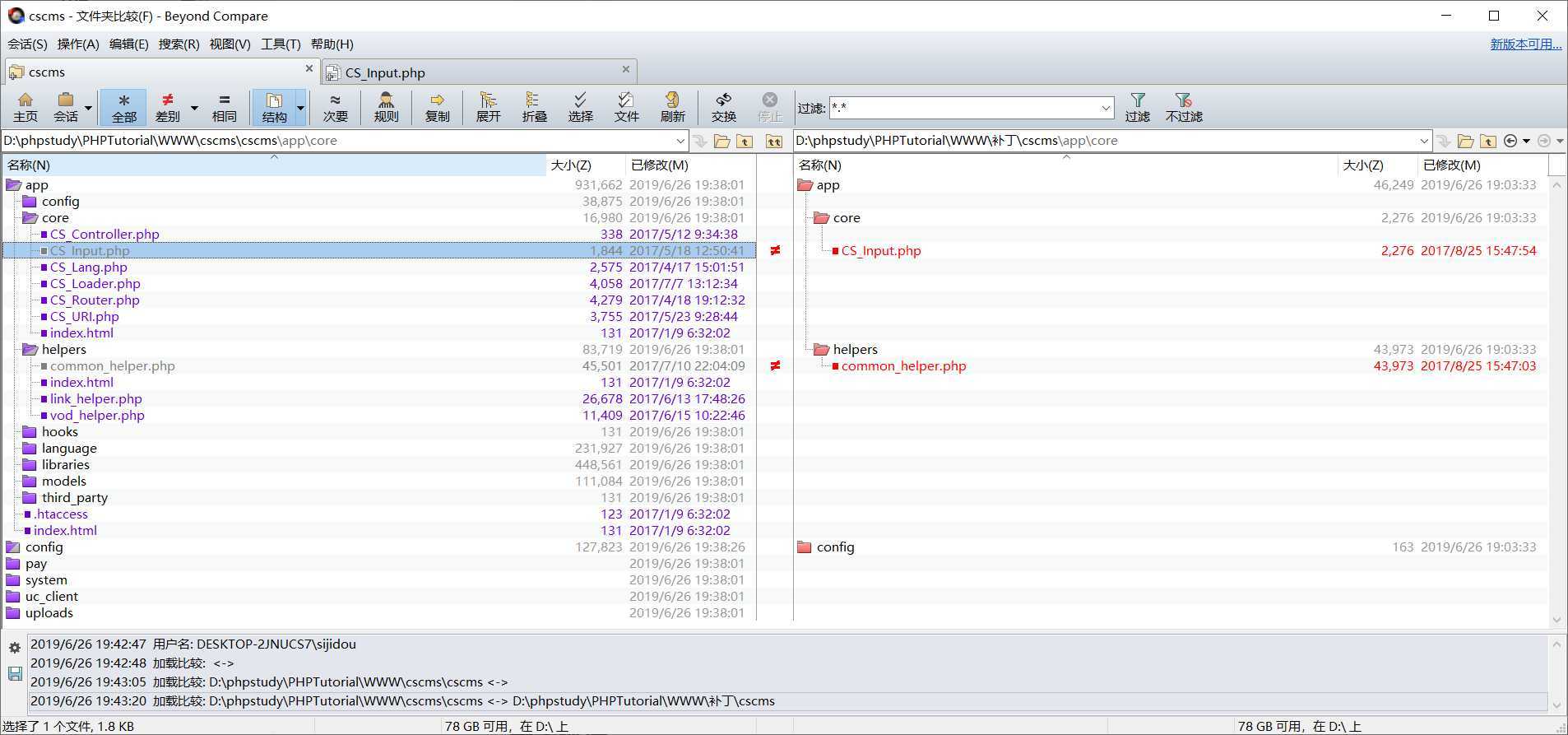Toggle the 差别 (Differences) view button
The width and height of the screenshot is (1568, 735).
[168, 107]
